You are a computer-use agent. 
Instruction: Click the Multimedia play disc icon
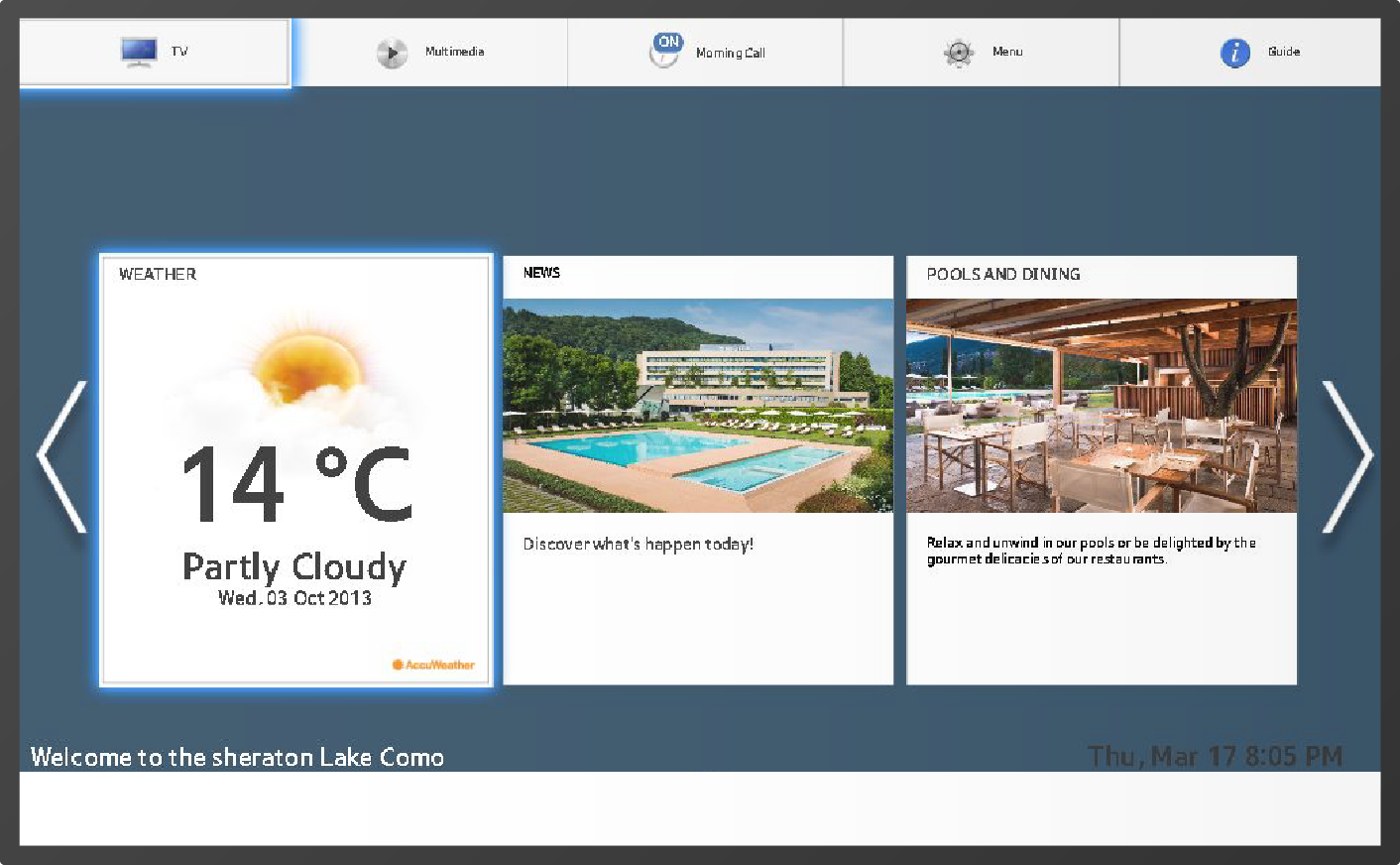[392, 53]
